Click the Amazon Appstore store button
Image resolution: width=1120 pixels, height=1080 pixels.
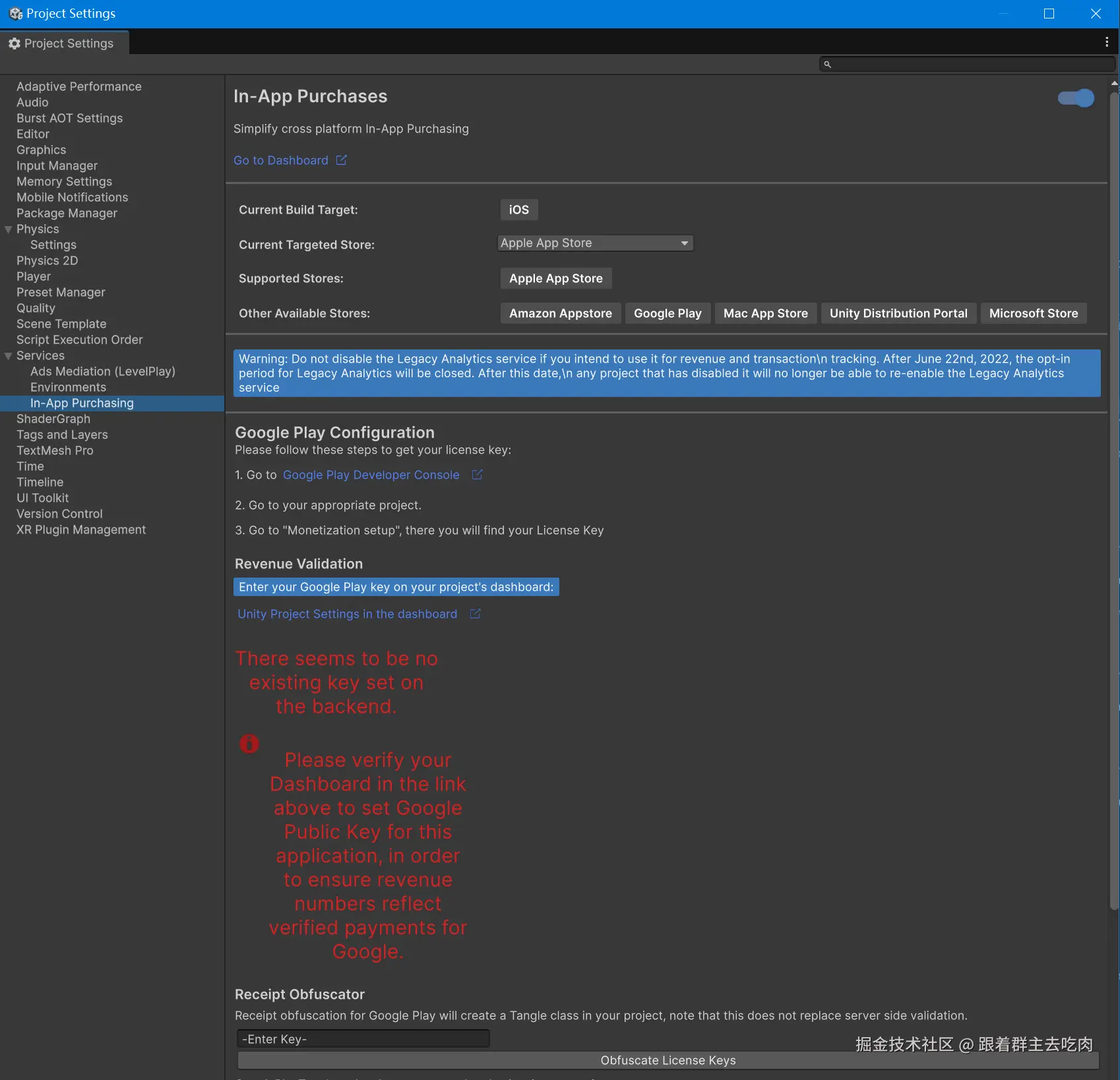(561, 313)
